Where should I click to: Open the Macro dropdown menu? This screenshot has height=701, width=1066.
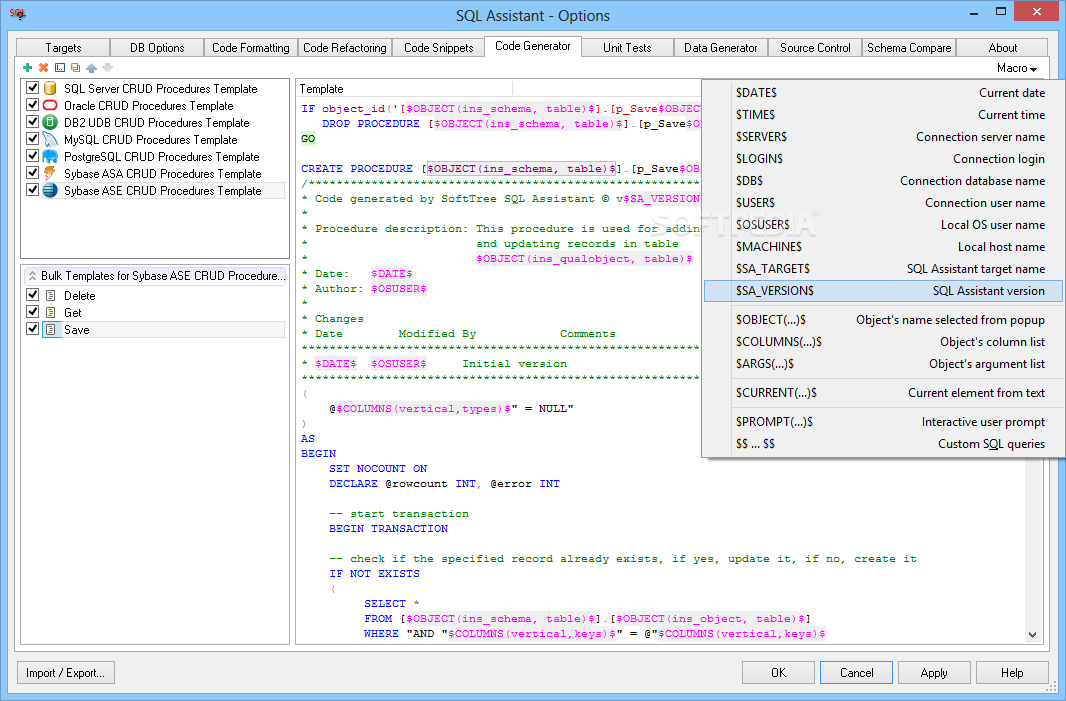coord(1017,68)
